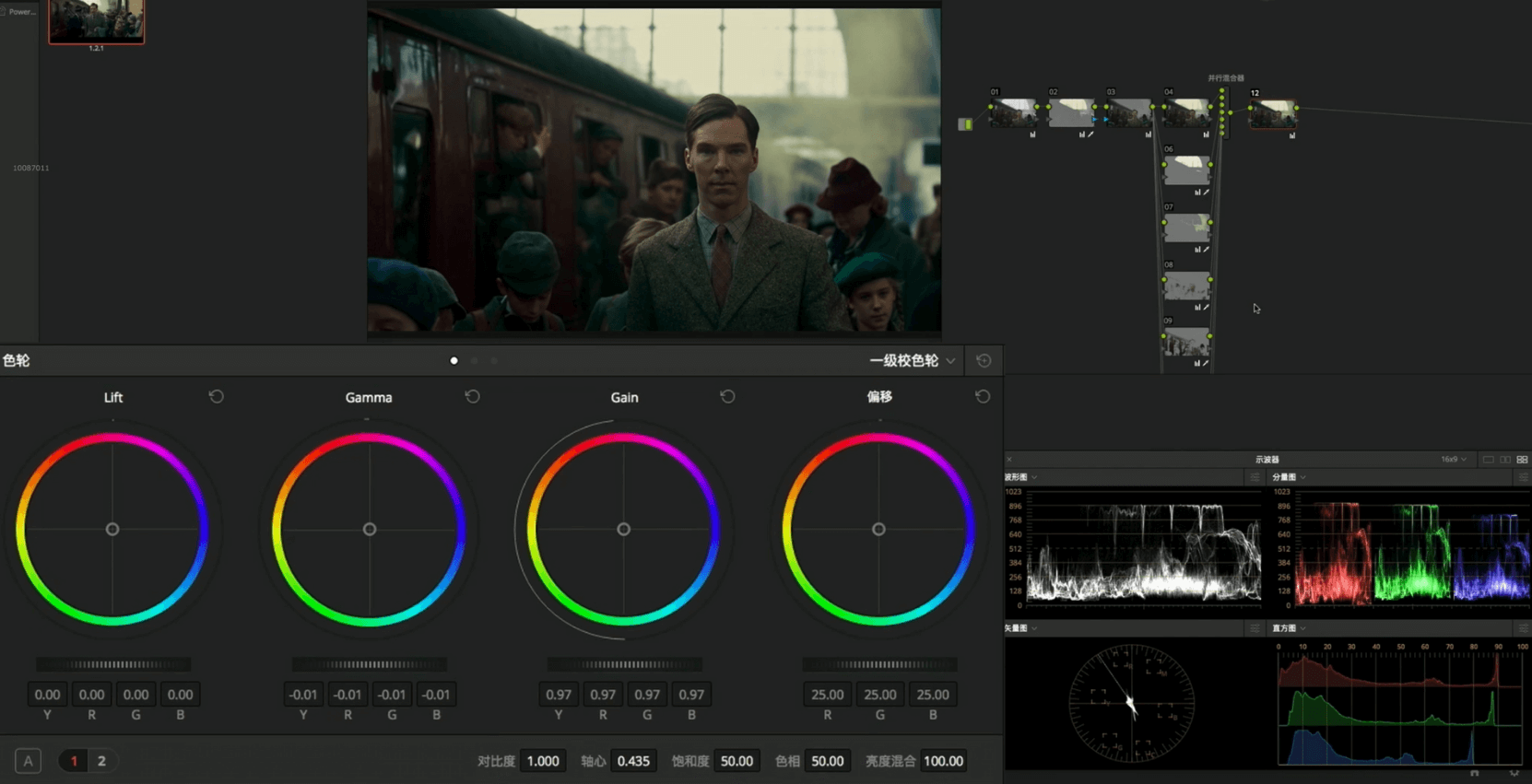
Task: Click the offset master wheel jog slider
Action: pyautogui.click(x=879, y=664)
